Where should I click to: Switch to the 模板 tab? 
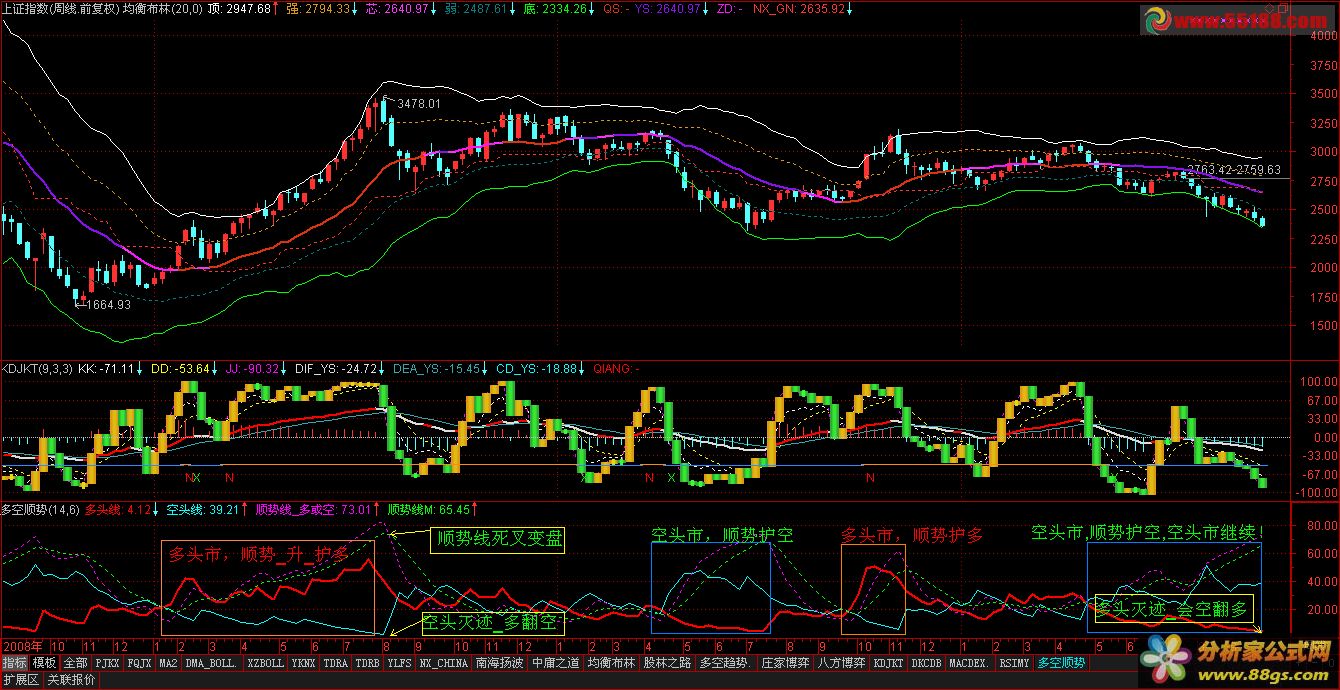click(45, 663)
